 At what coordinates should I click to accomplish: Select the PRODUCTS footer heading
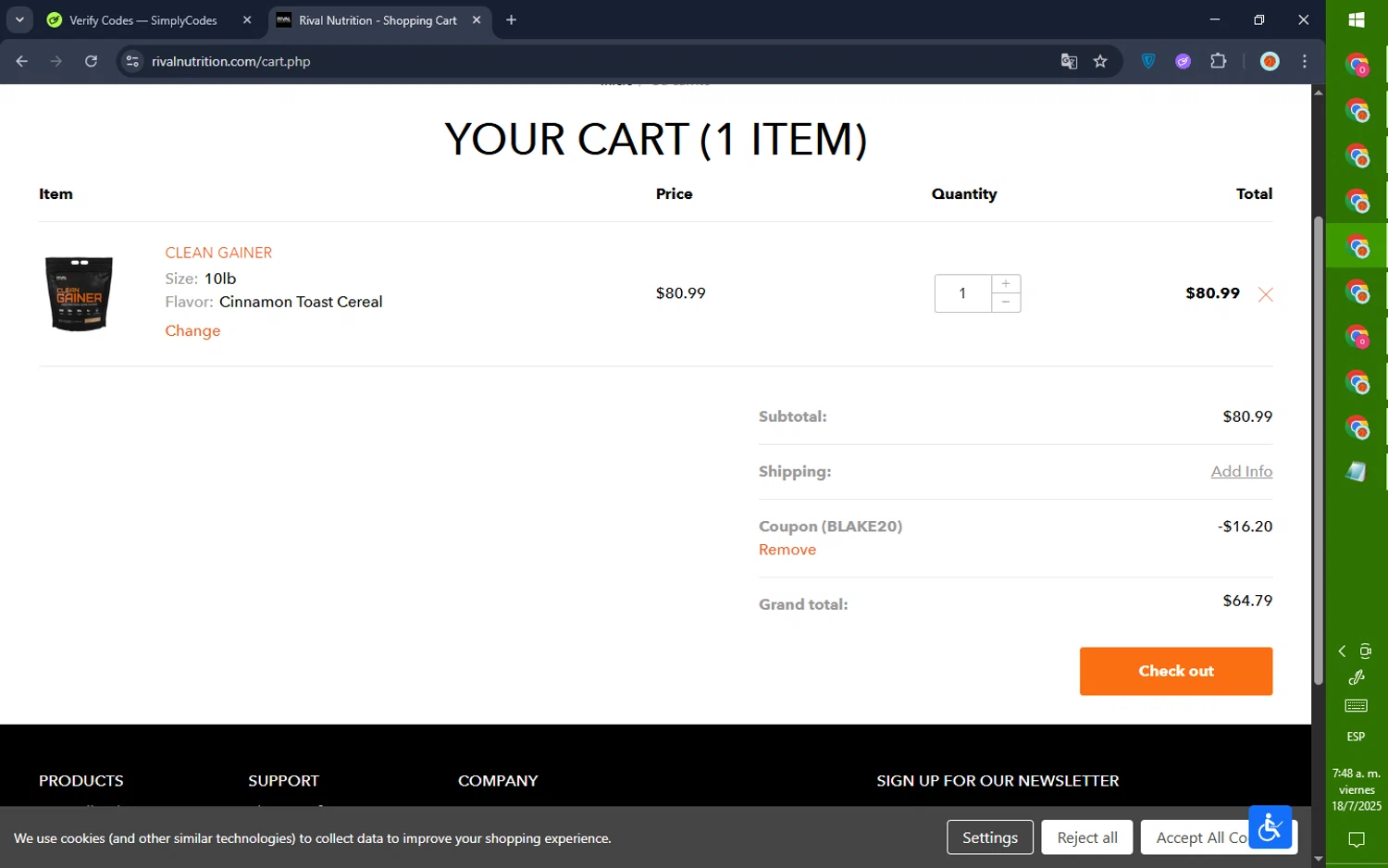[x=81, y=781]
